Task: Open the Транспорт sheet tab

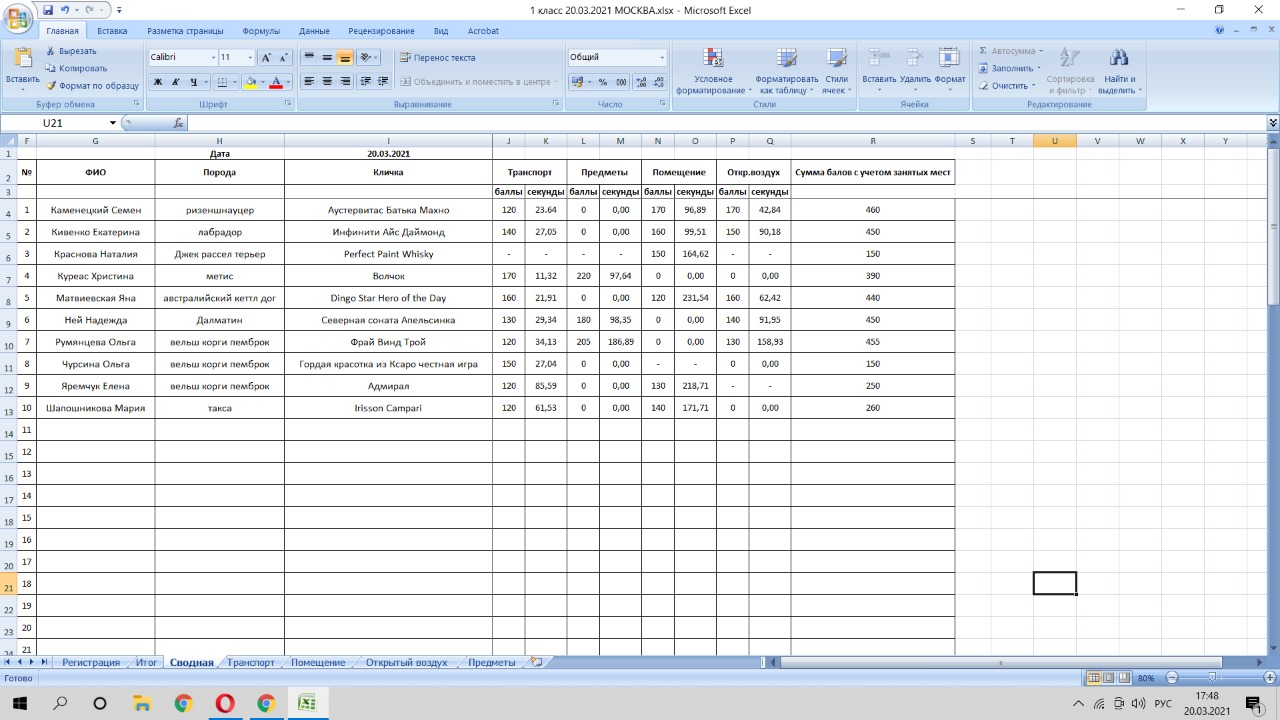Action: [x=251, y=662]
